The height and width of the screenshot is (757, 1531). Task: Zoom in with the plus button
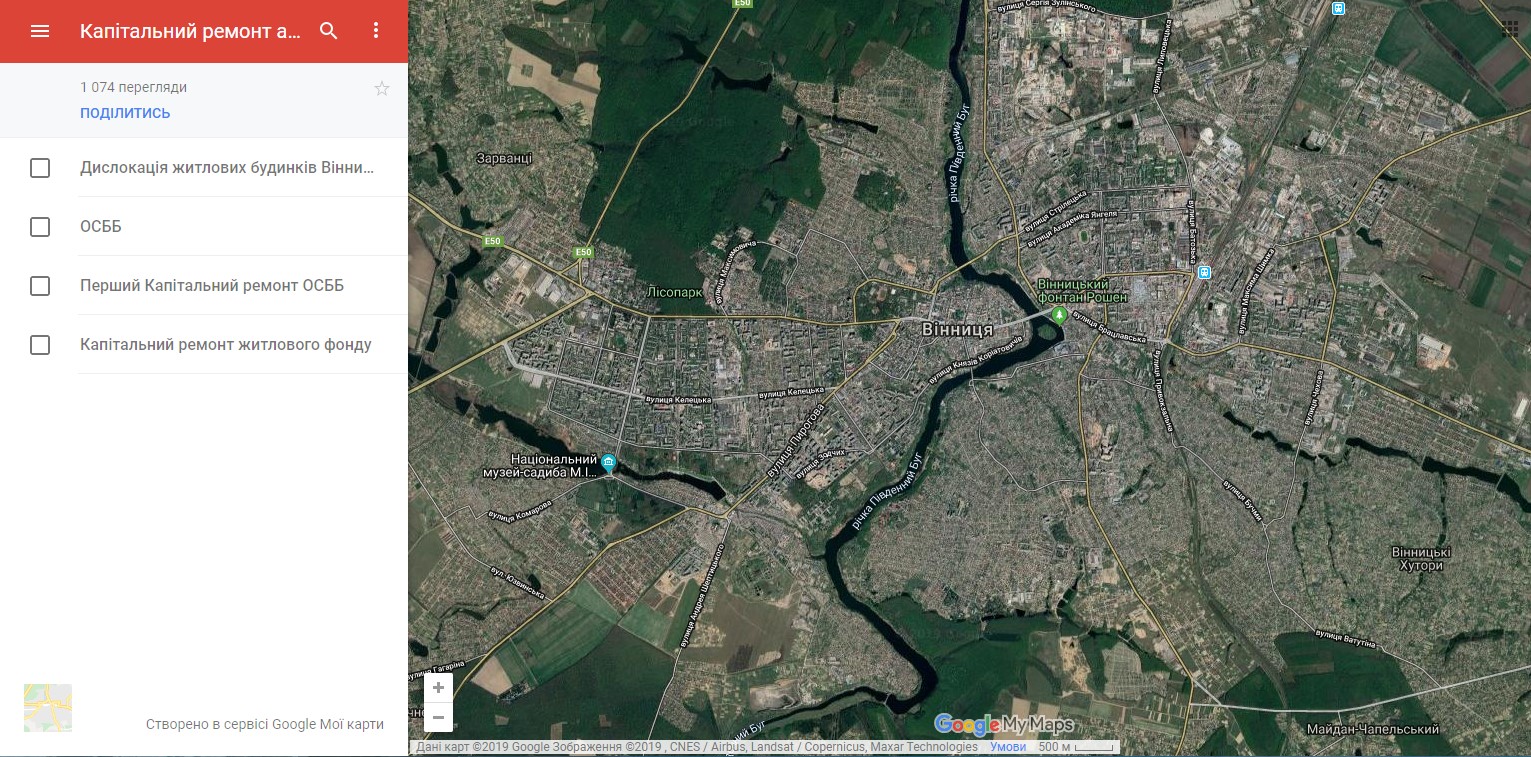point(438,688)
